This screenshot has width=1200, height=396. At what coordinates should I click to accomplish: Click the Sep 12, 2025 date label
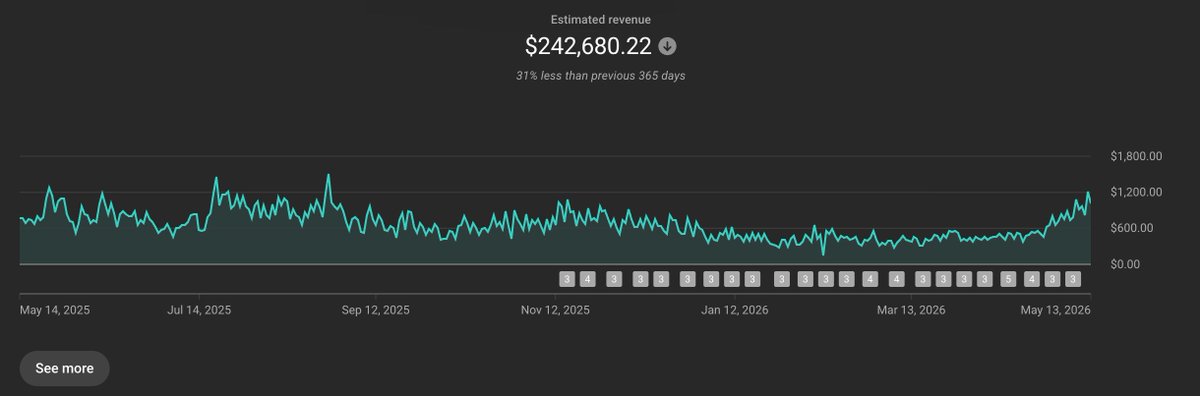[x=375, y=310]
